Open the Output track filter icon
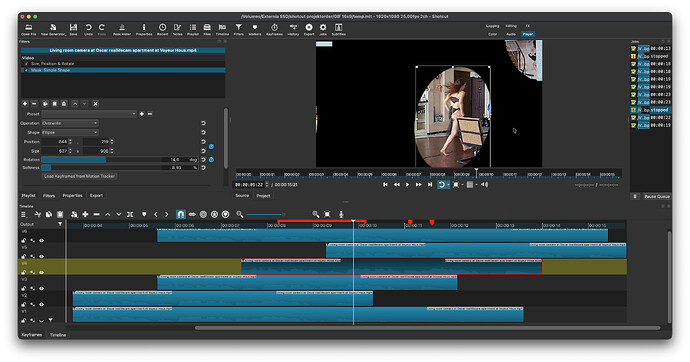 pos(60,224)
